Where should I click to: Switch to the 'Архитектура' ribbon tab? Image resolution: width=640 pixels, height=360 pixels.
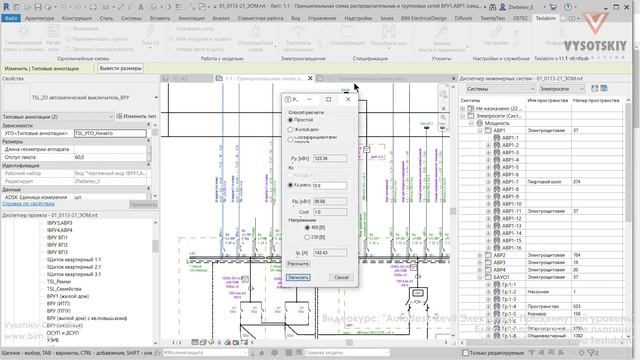pos(40,18)
